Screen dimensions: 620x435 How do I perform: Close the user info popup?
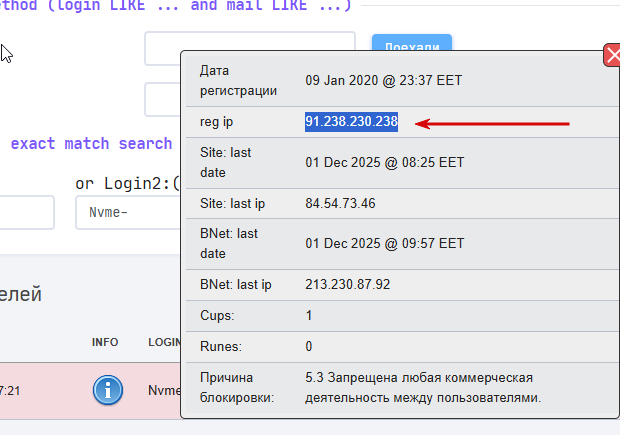(612, 55)
